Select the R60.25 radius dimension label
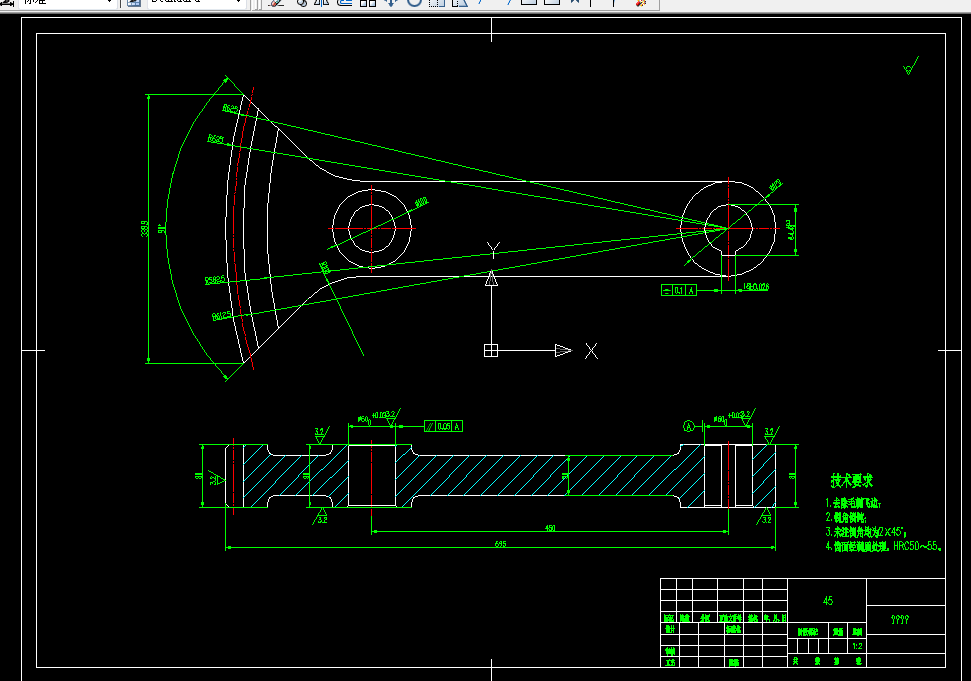Screen dimensions: 971x681 click(x=222, y=316)
